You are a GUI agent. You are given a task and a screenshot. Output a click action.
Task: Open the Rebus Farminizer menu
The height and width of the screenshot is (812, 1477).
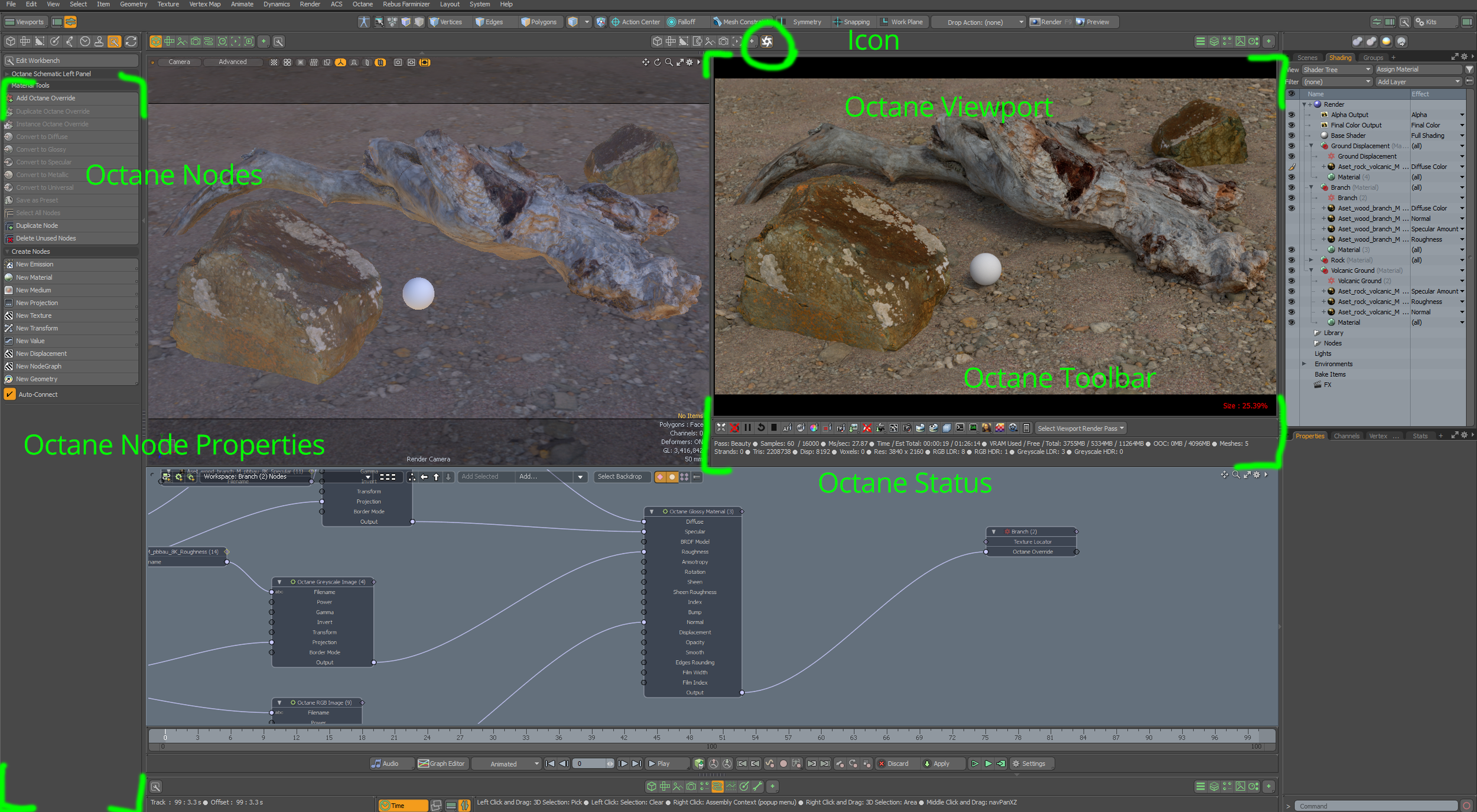point(406,4)
